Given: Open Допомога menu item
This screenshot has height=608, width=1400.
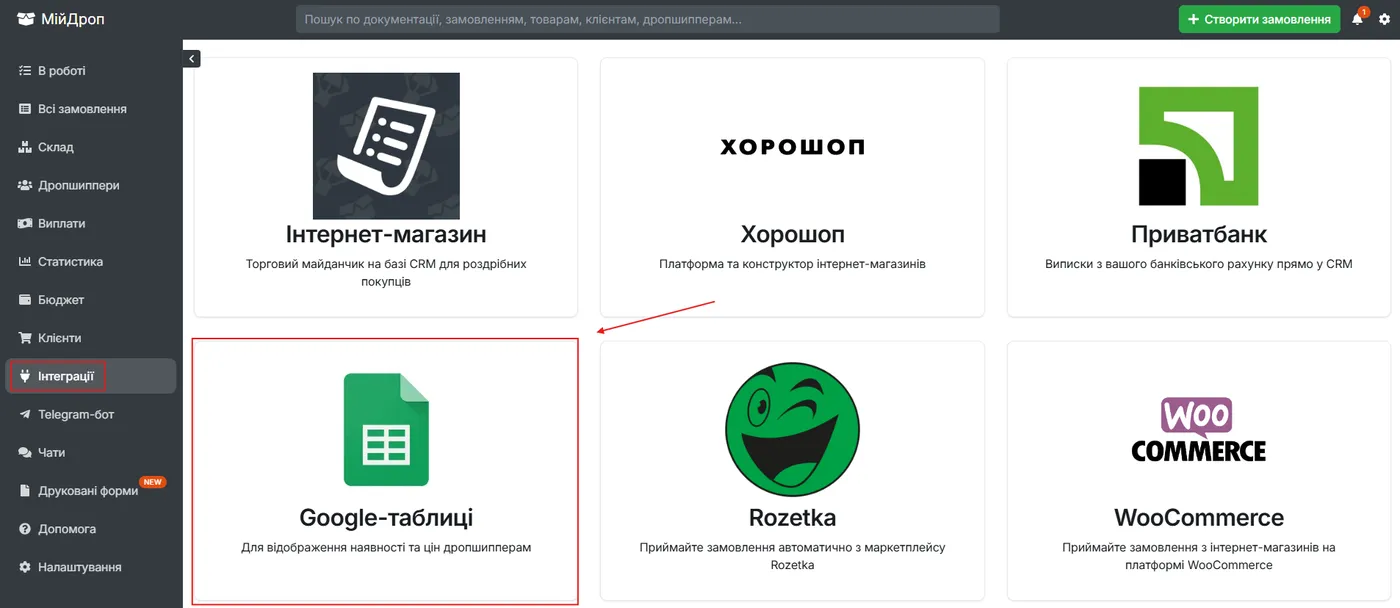Looking at the screenshot, I should click(91, 528).
